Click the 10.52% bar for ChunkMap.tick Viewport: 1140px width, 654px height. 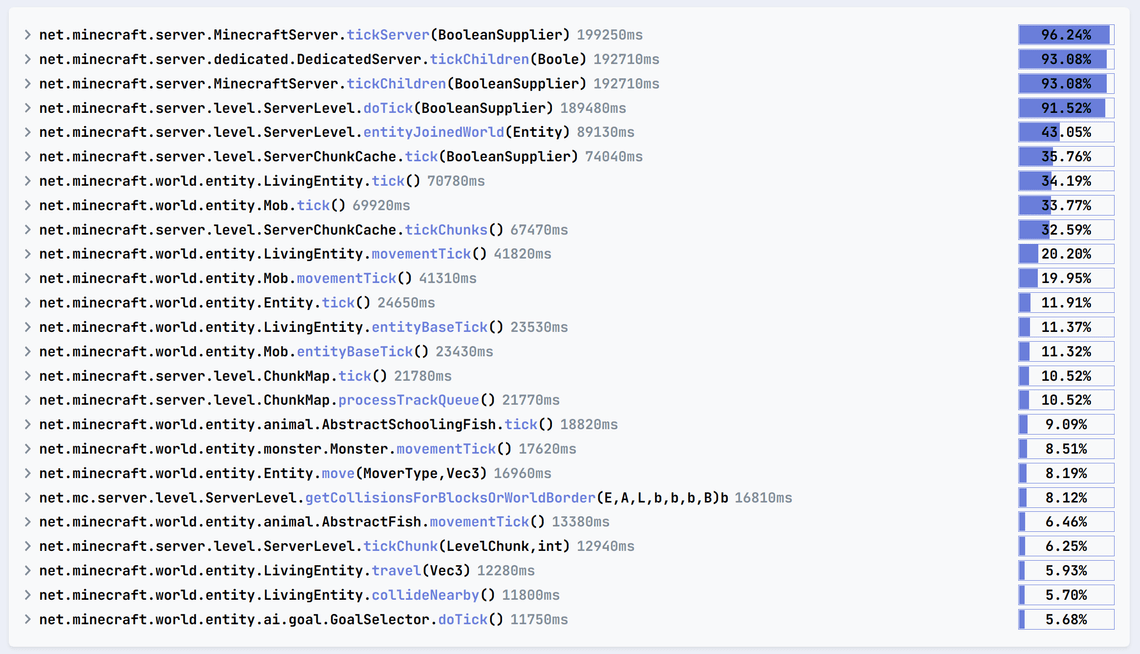[x=1066, y=376]
